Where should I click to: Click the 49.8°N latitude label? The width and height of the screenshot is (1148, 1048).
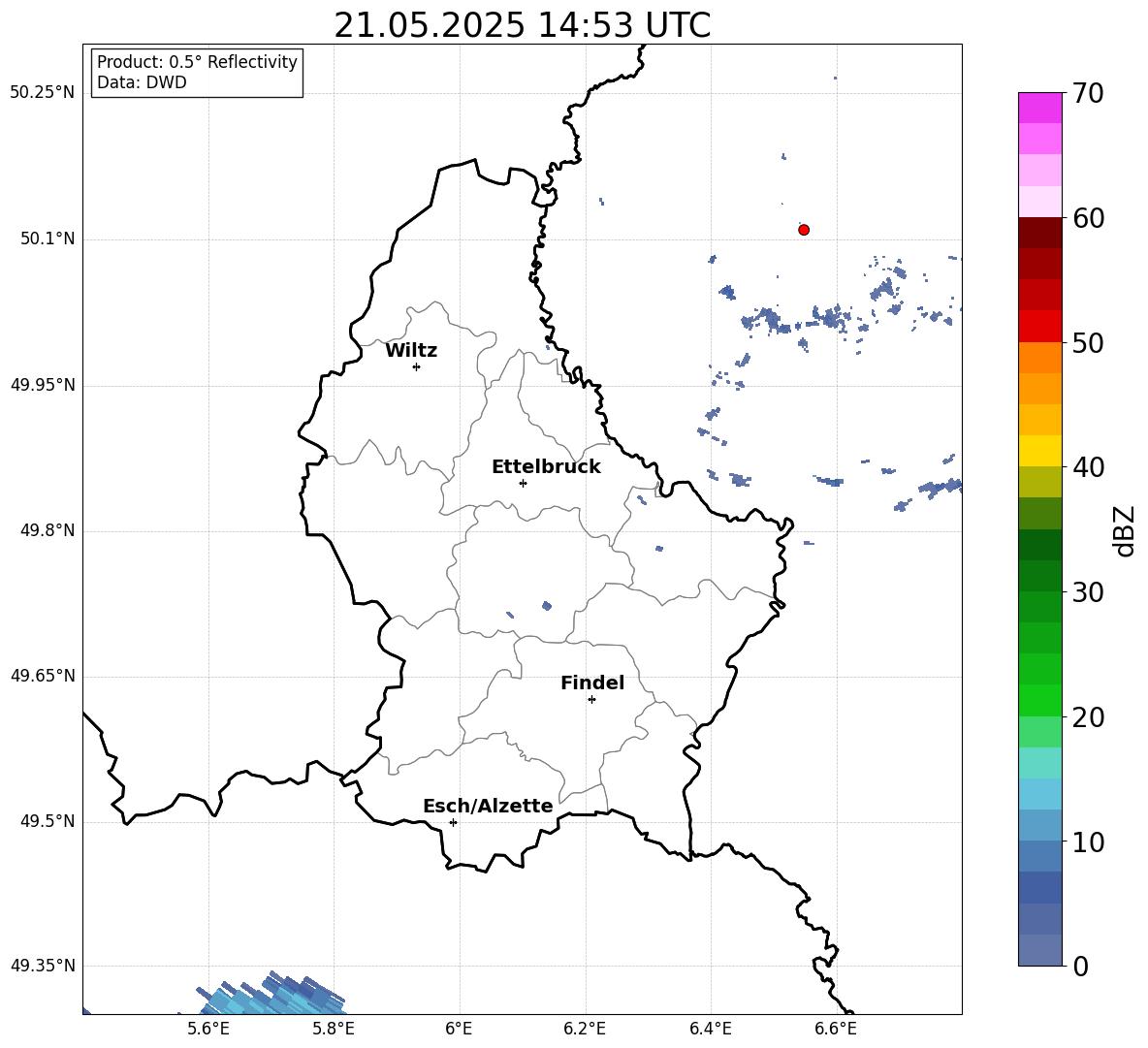48,530
